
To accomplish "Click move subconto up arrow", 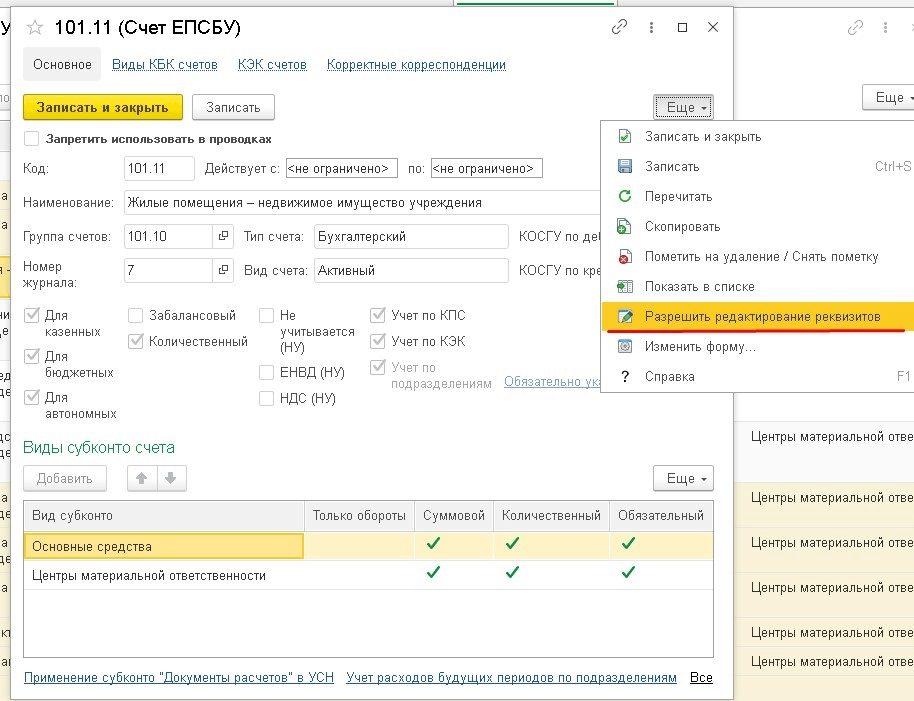I will pos(142,478).
